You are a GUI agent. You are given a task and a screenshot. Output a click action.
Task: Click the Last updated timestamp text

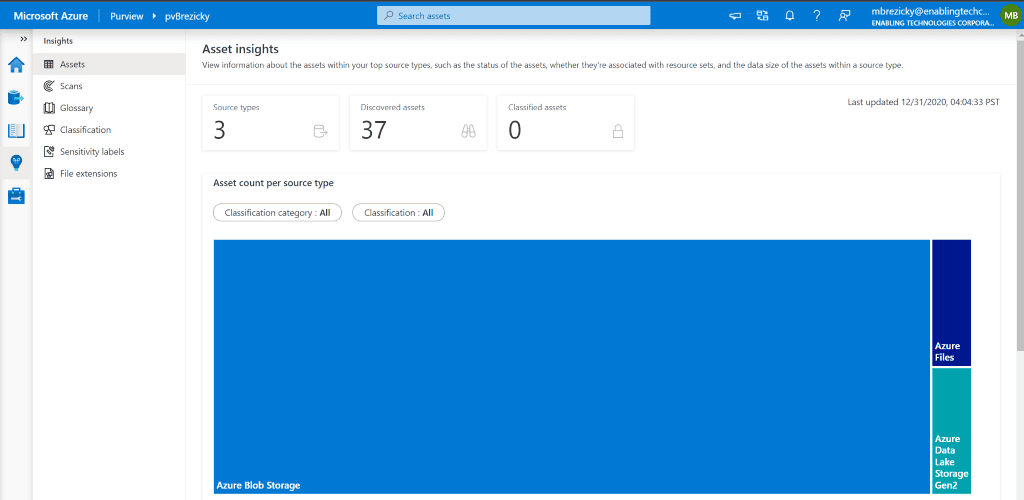(923, 102)
